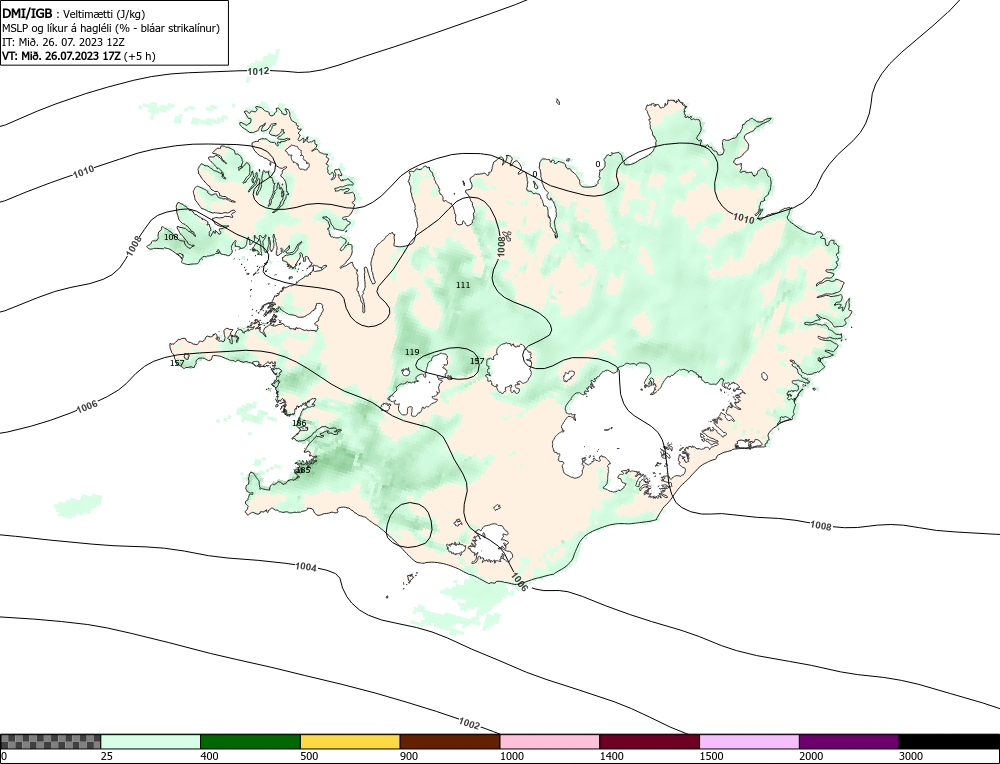The height and width of the screenshot is (764, 1000).
Task: Click the pink 1000–1400 legend swatch
Action: 550,741
